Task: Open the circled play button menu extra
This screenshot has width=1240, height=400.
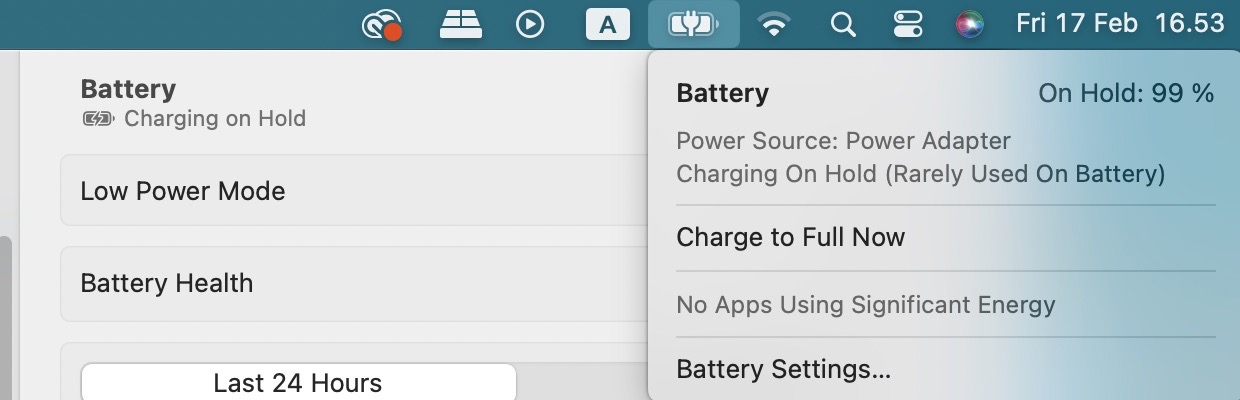Action: 530,23
